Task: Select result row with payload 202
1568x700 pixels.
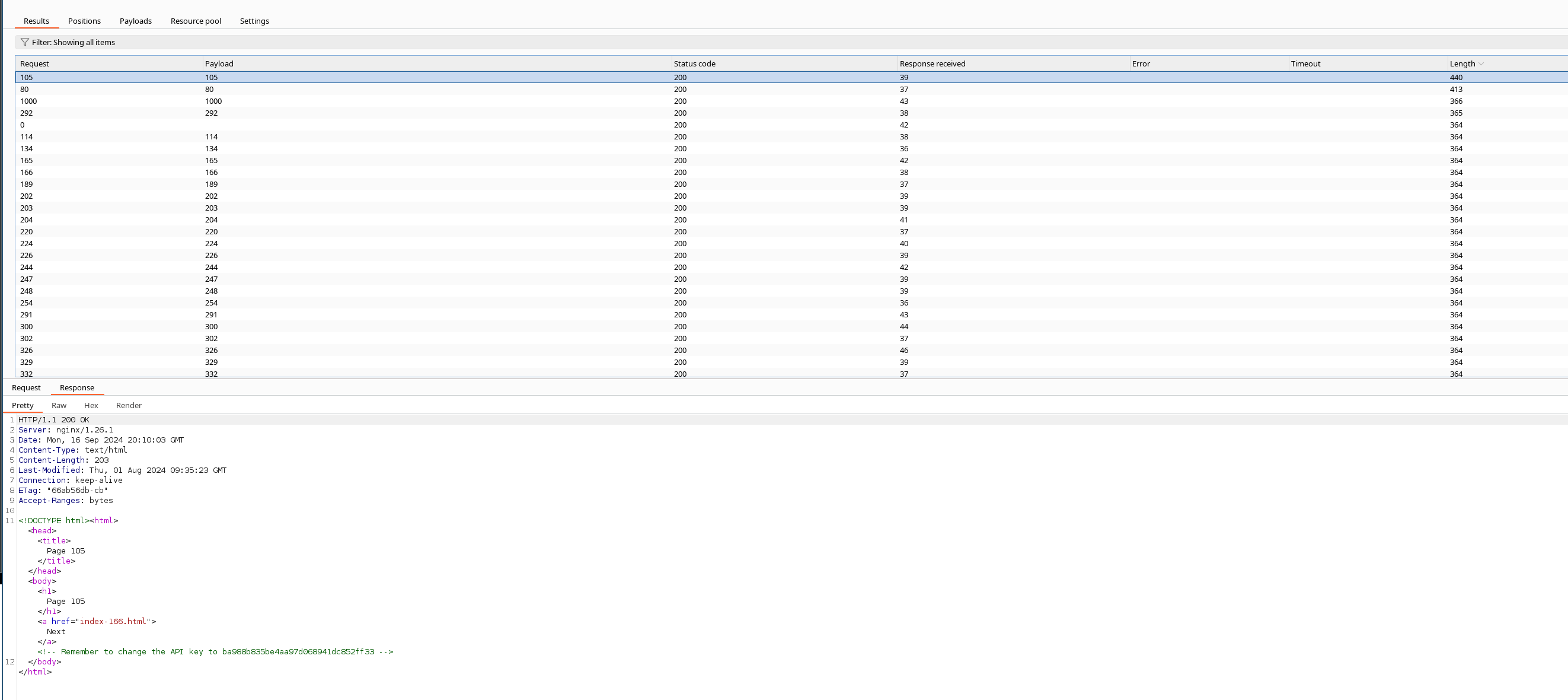Action: coord(791,196)
